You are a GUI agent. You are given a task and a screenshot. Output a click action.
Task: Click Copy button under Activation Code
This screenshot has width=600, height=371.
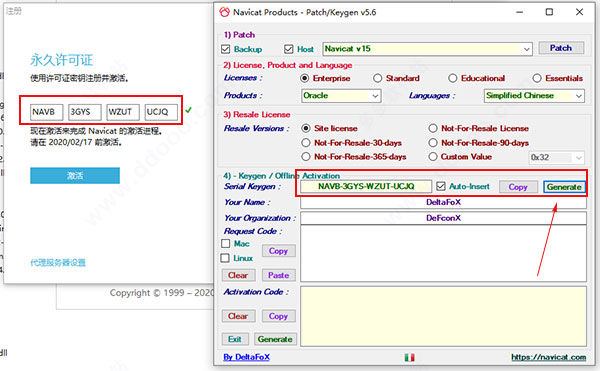(278, 316)
